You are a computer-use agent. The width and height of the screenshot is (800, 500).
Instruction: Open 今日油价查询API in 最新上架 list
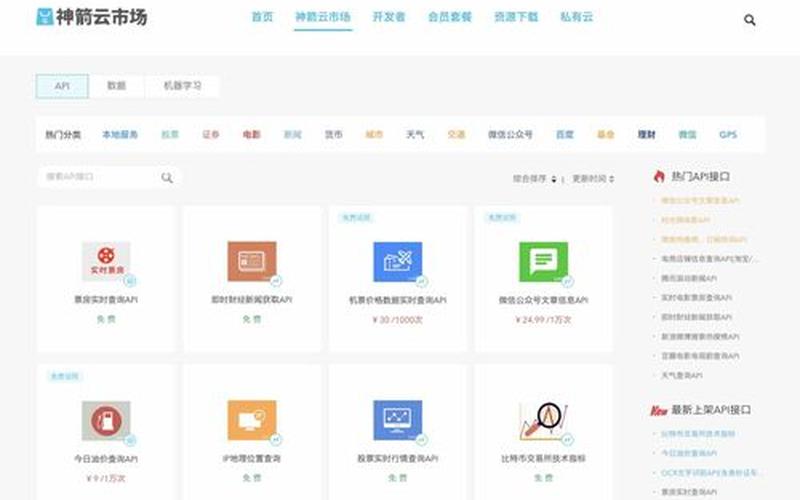[x=689, y=453]
